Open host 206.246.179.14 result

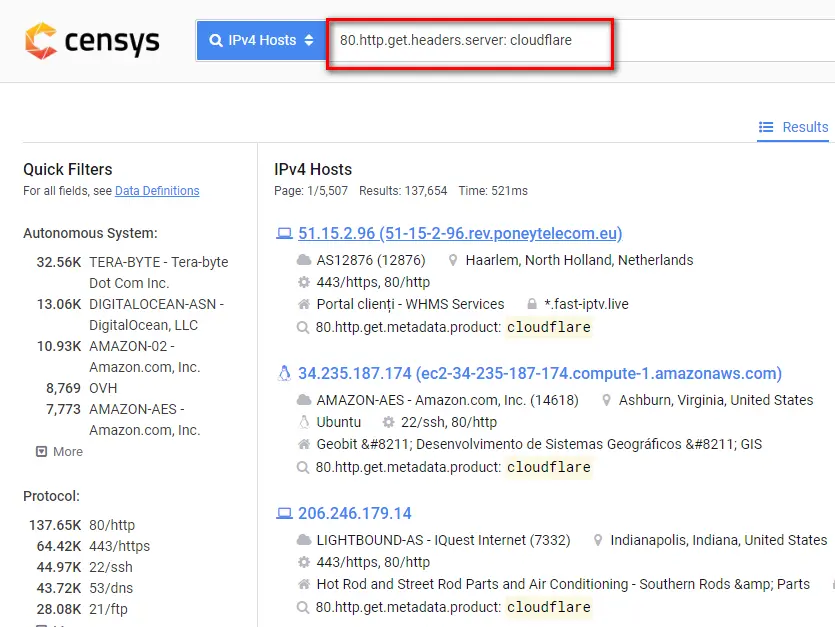pos(355,514)
